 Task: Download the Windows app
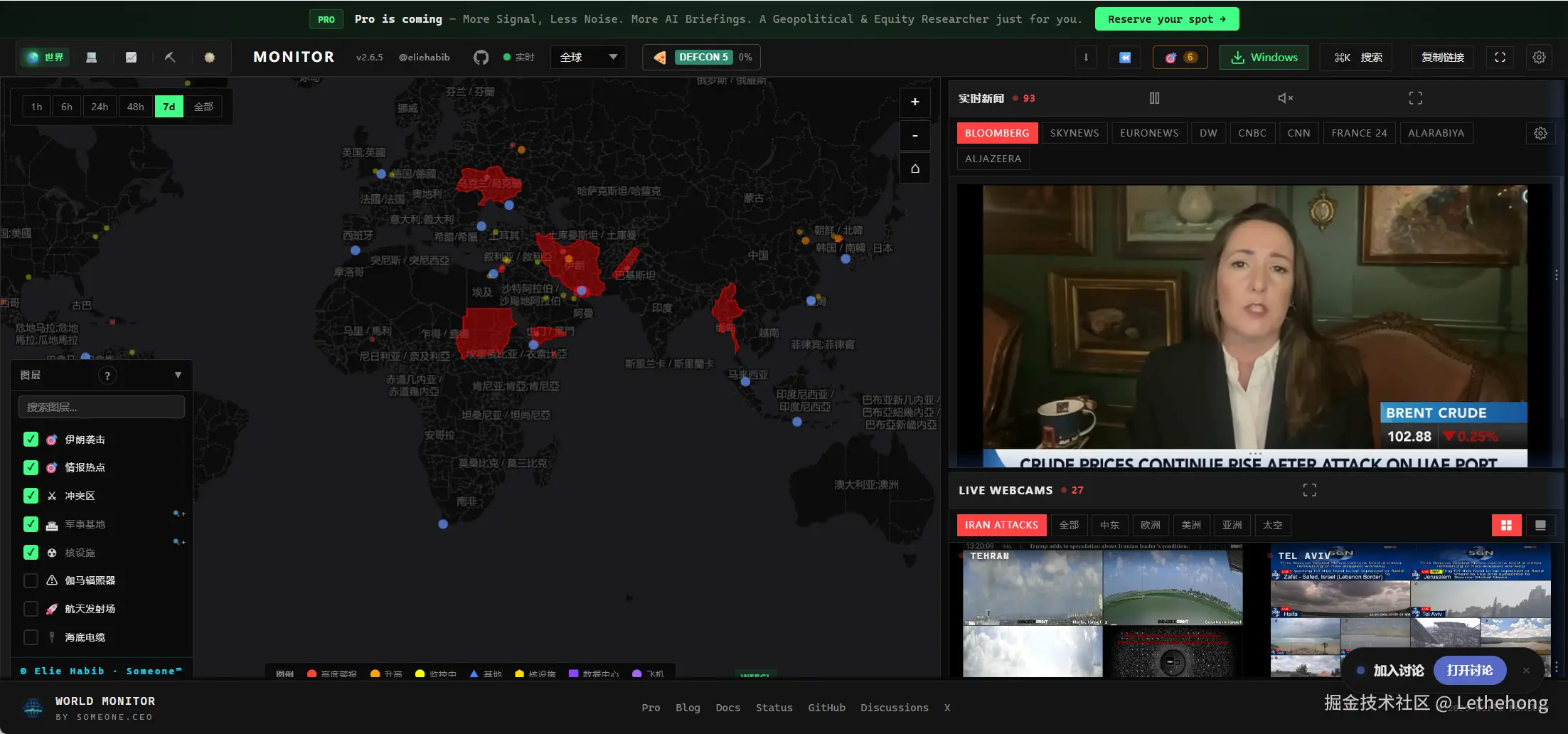click(x=1264, y=58)
